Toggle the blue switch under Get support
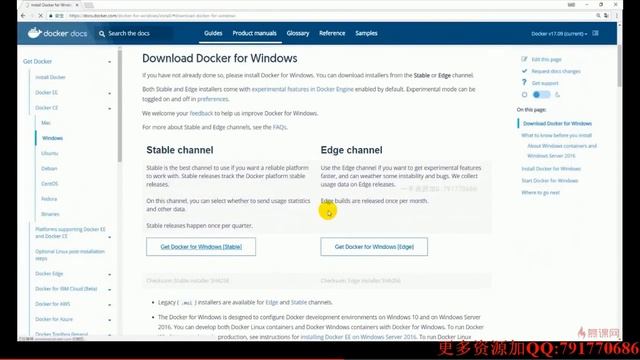The image size is (640, 360). pyautogui.click(x=541, y=95)
